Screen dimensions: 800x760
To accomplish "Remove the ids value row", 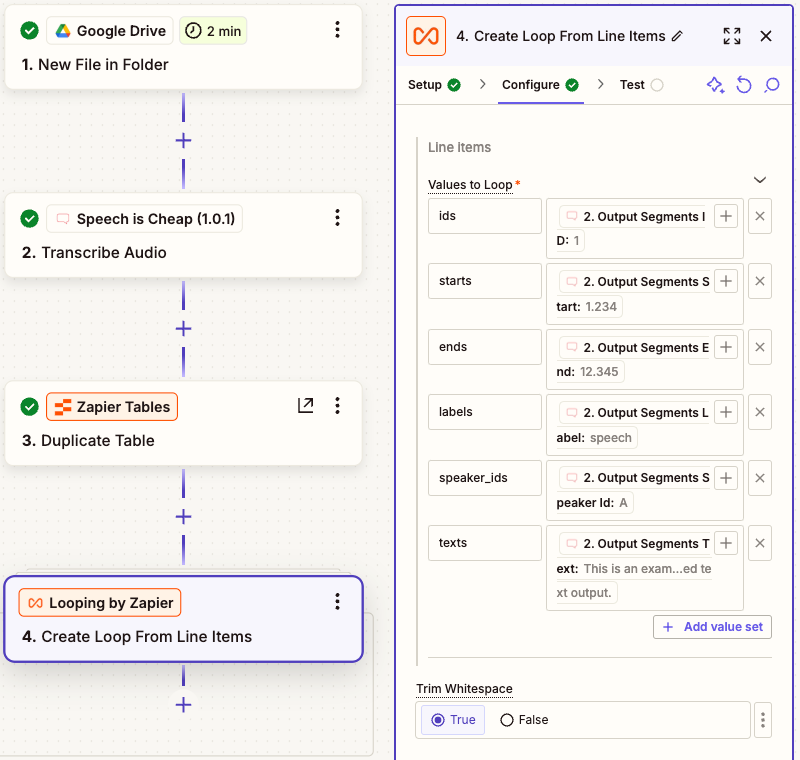I will tap(759, 216).
